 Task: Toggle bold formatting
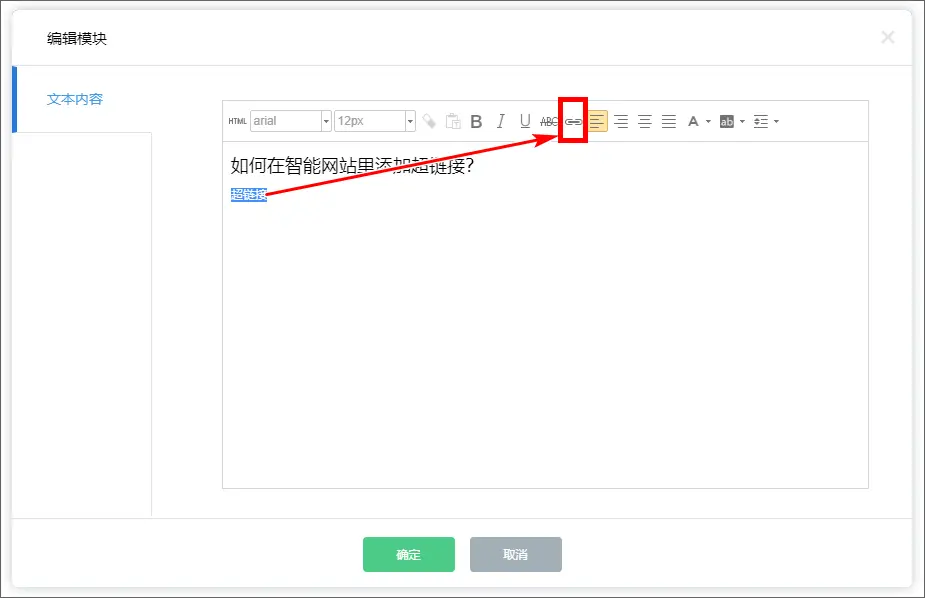[476, 121]
